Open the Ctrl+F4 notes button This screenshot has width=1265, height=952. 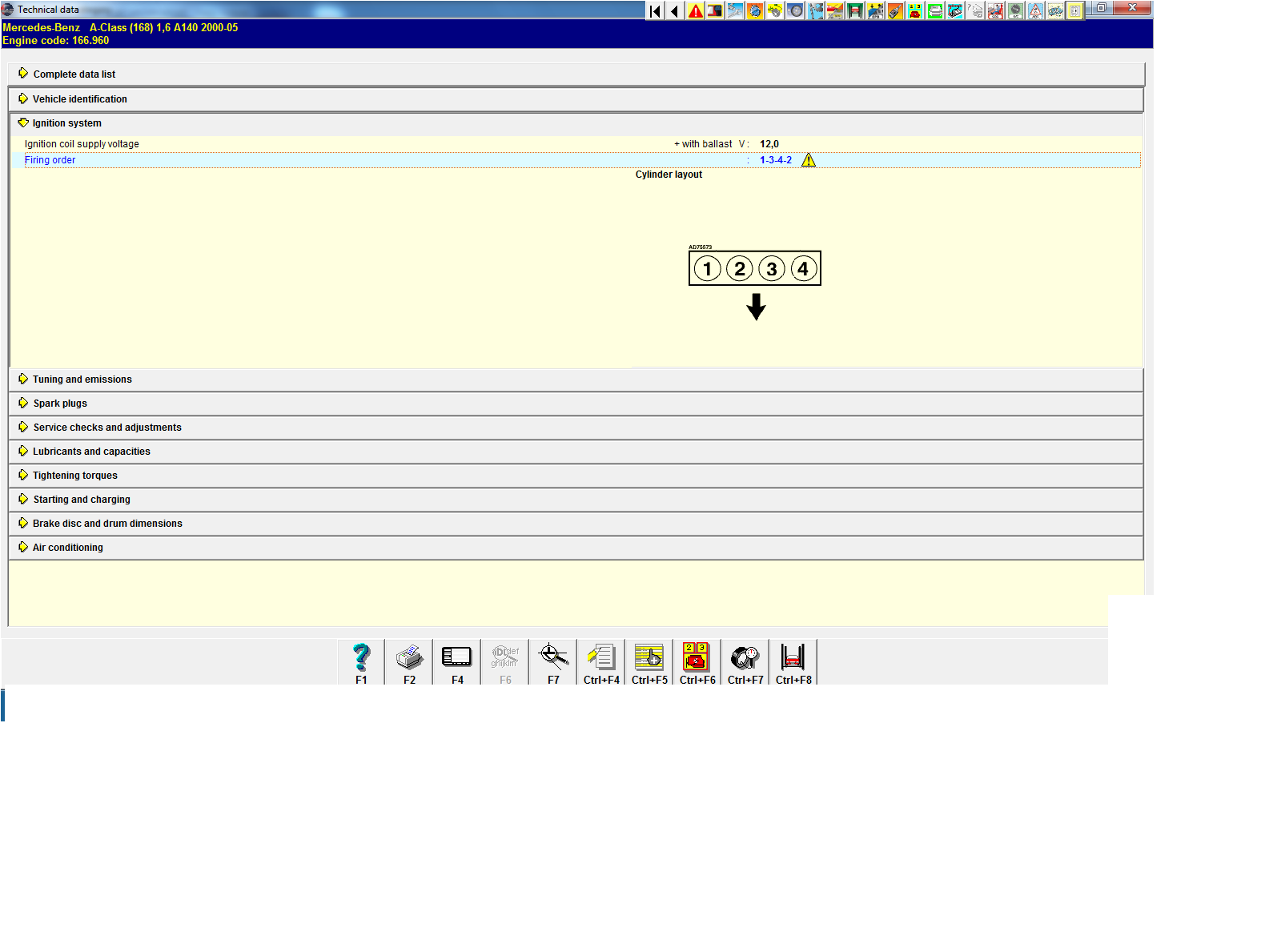coord(601,662)
